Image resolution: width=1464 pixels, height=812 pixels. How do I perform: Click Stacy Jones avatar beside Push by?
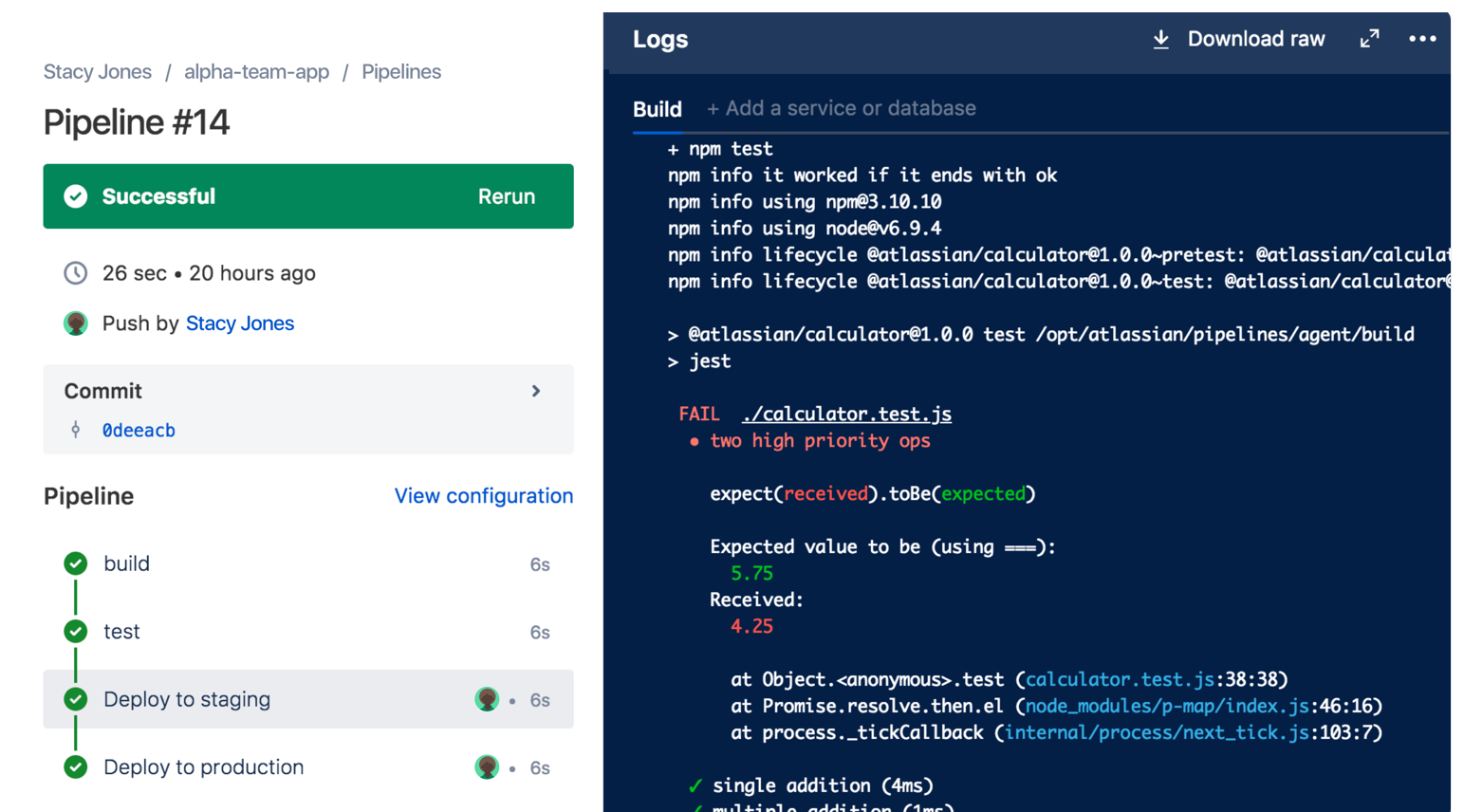point(76,323)
